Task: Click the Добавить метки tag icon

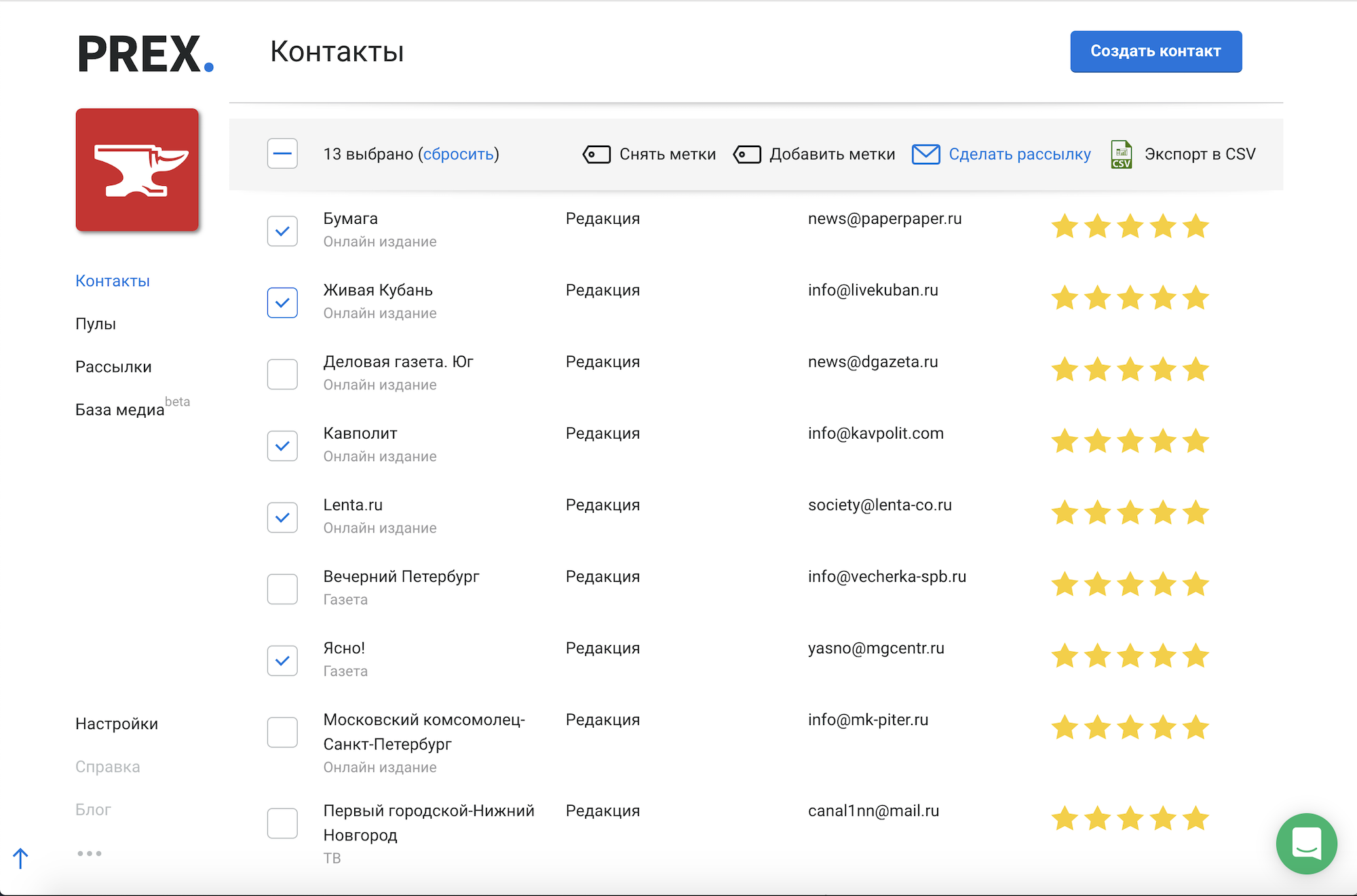Action: click(x=747, y=155)
